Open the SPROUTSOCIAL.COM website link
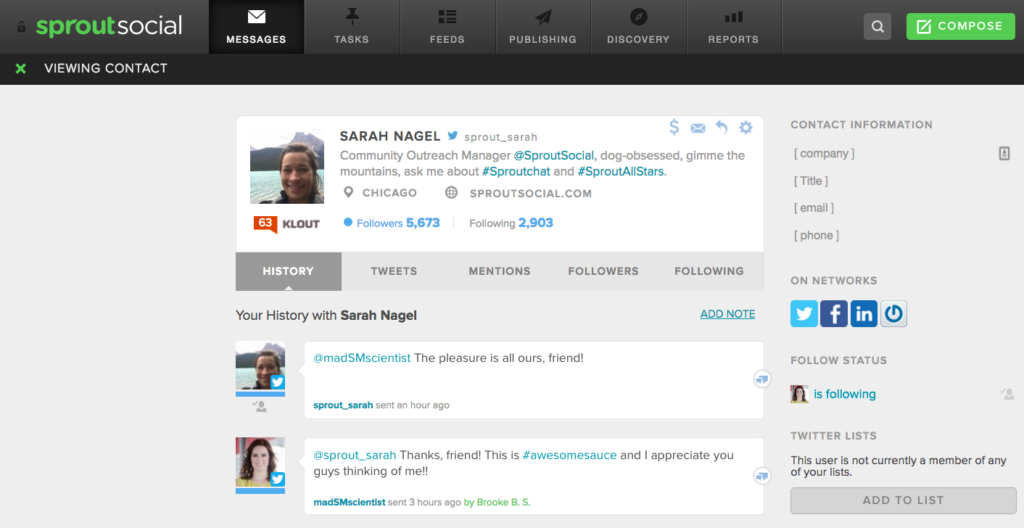Image resolution: width=1024 pixels, height=528 pixels. pos(530,193)
